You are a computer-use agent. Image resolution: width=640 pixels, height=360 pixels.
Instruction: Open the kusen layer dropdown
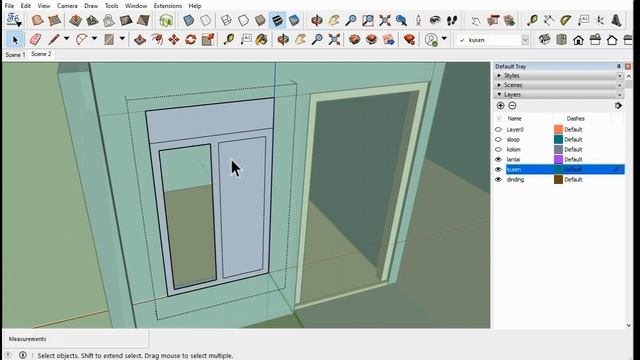(525, 40)
